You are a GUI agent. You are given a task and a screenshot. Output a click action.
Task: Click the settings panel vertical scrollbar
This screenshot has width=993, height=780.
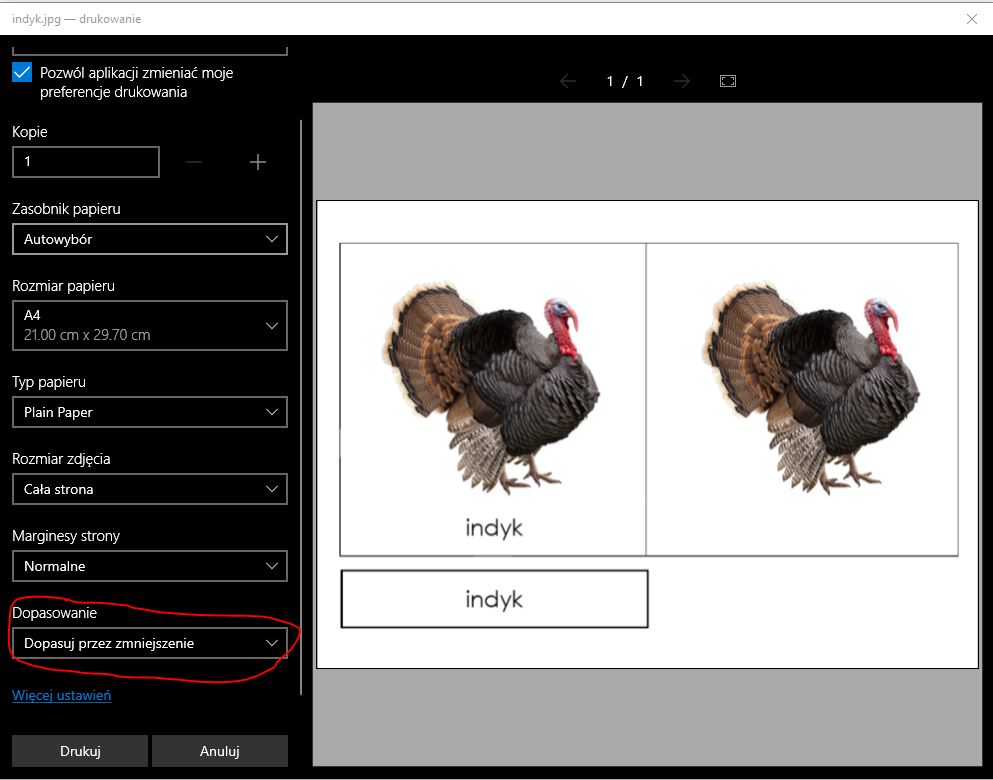pos(302,400)
